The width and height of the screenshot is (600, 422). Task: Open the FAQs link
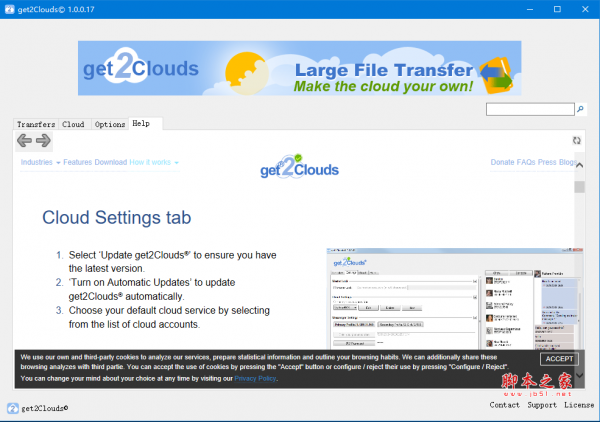point(526,162)
